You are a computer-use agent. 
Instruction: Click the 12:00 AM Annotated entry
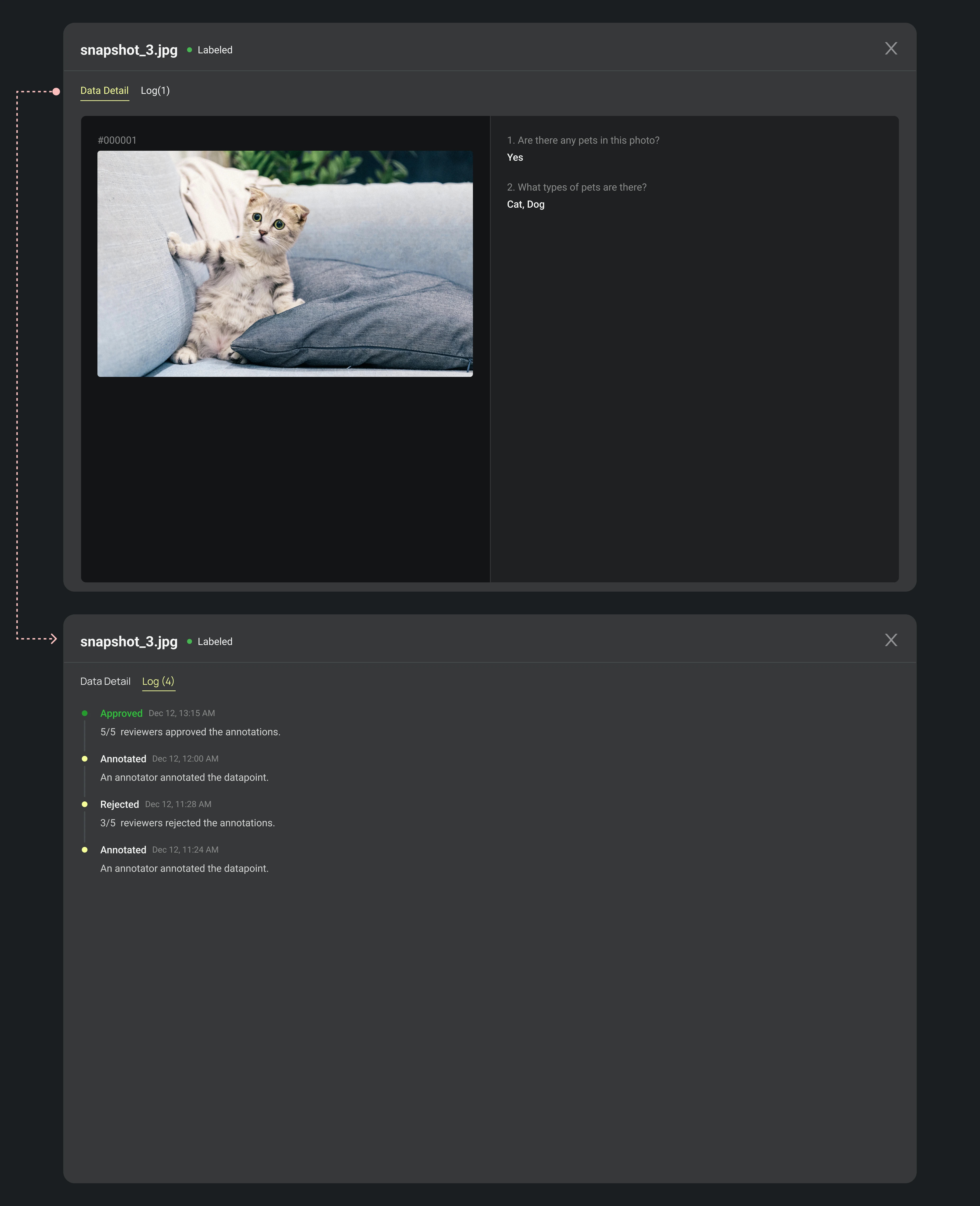(123, 759)
